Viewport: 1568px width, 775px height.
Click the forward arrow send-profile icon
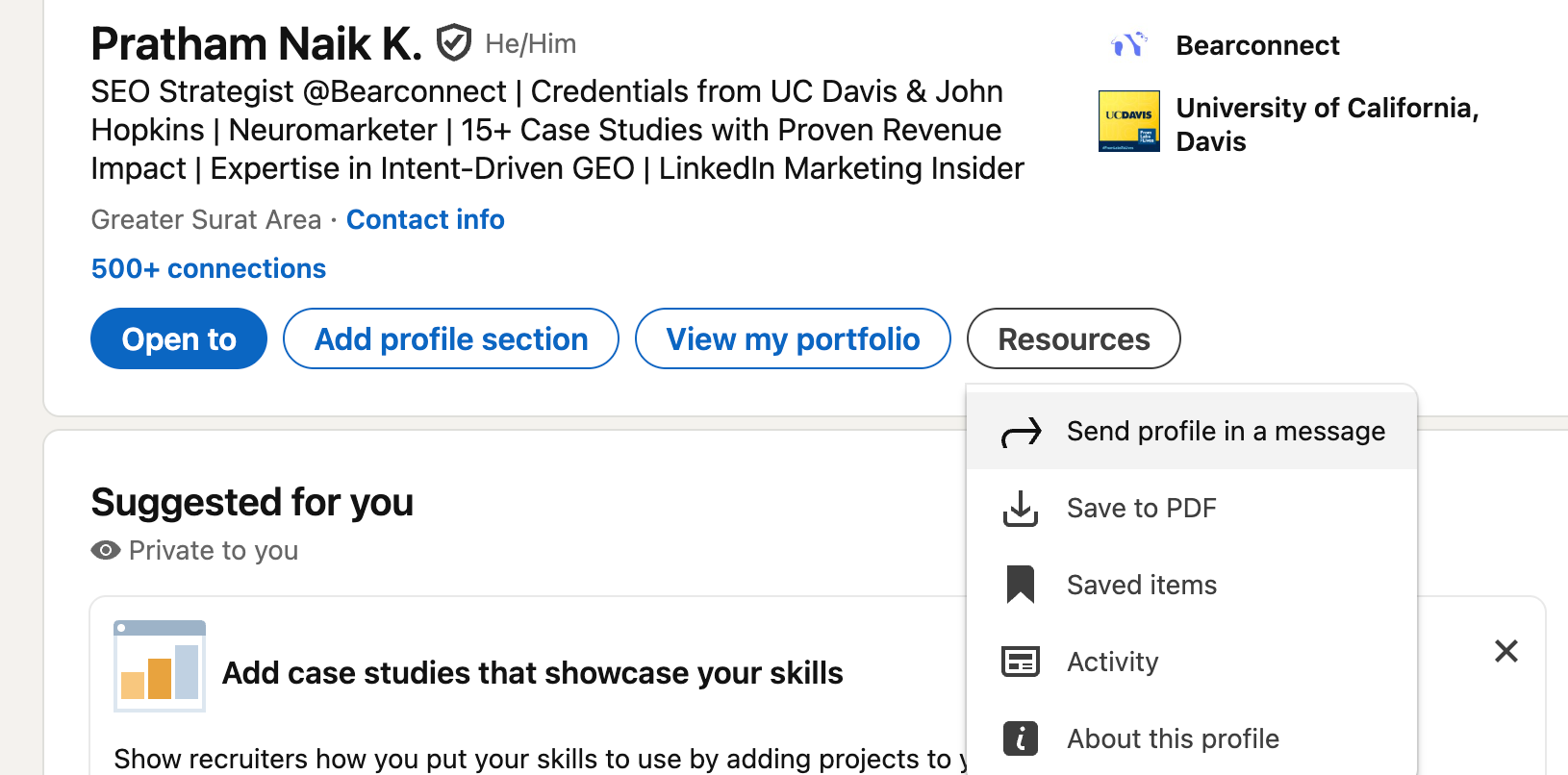point(1021,432)
